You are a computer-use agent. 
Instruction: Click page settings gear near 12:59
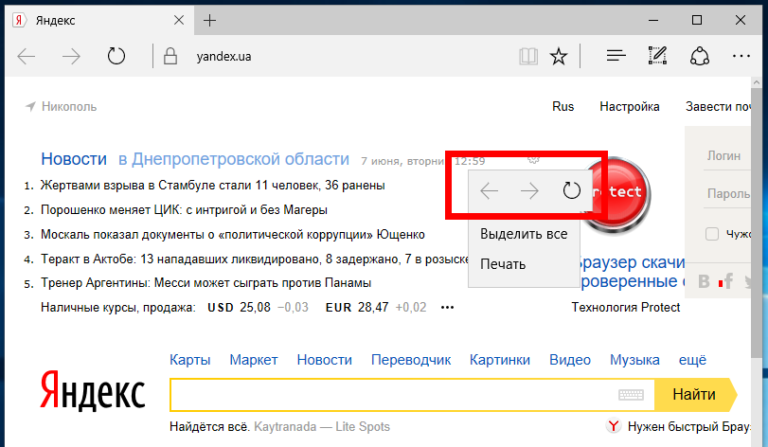tap(533, 160)
